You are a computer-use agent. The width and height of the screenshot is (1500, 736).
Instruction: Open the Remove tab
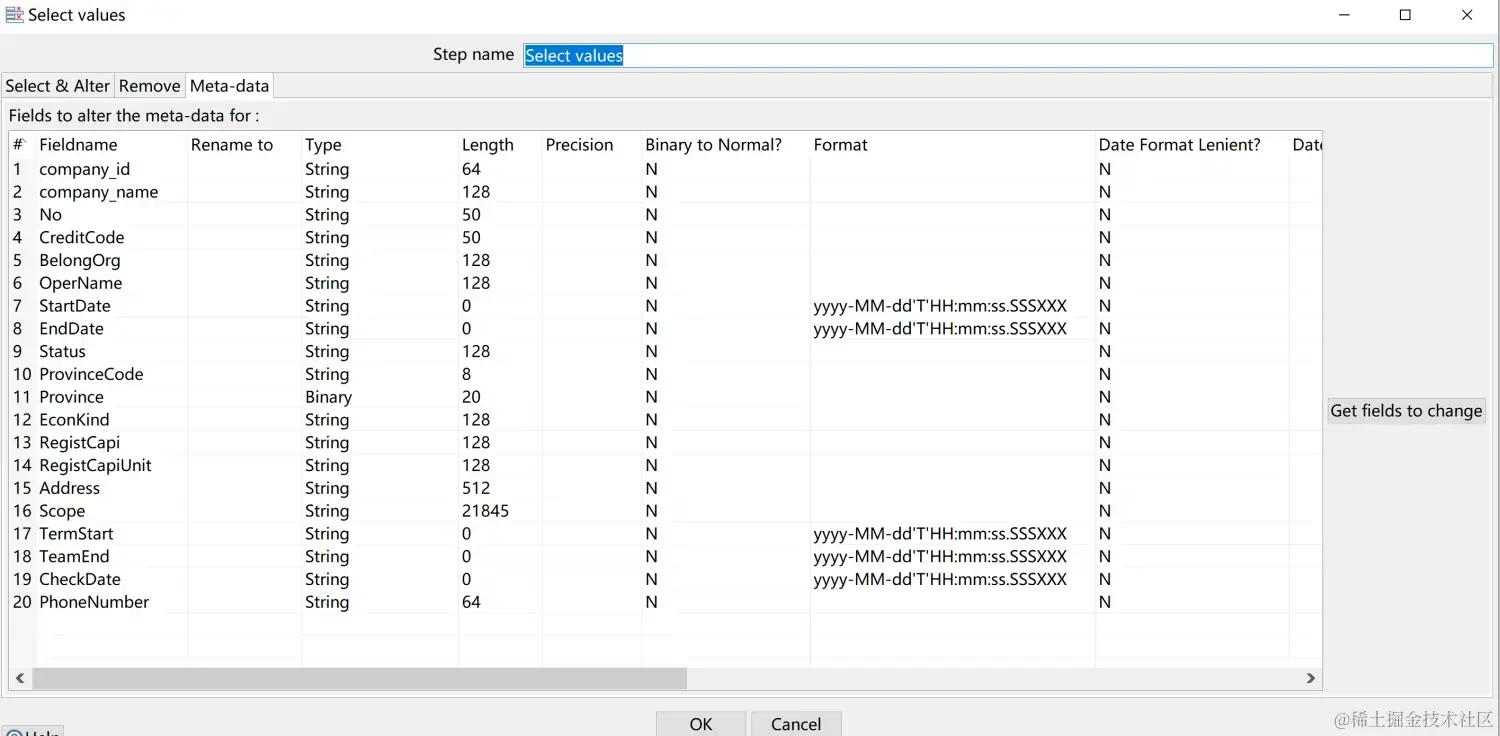[150, 86]
